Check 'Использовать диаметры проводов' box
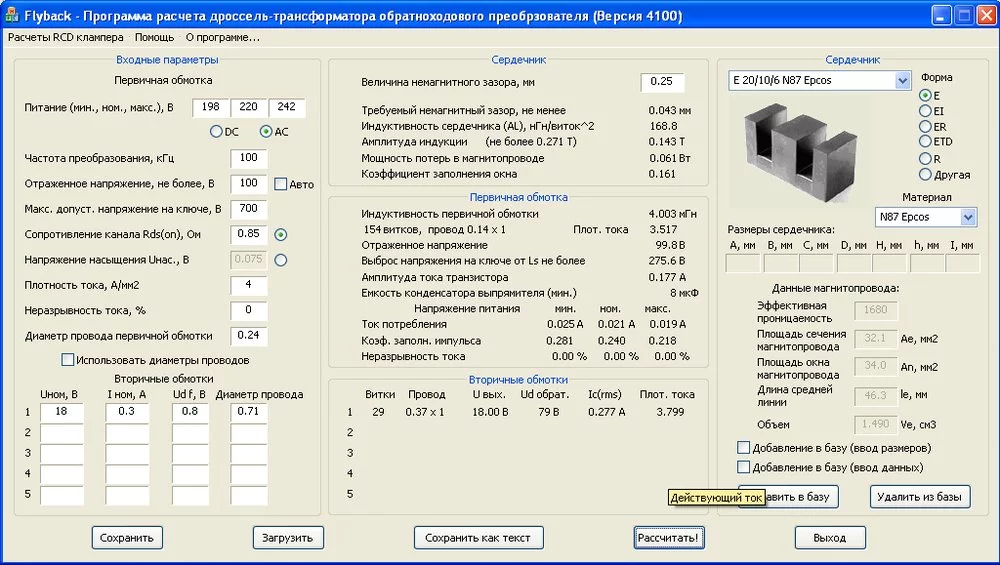This screenshot has width=1000, height=565. 68,360
